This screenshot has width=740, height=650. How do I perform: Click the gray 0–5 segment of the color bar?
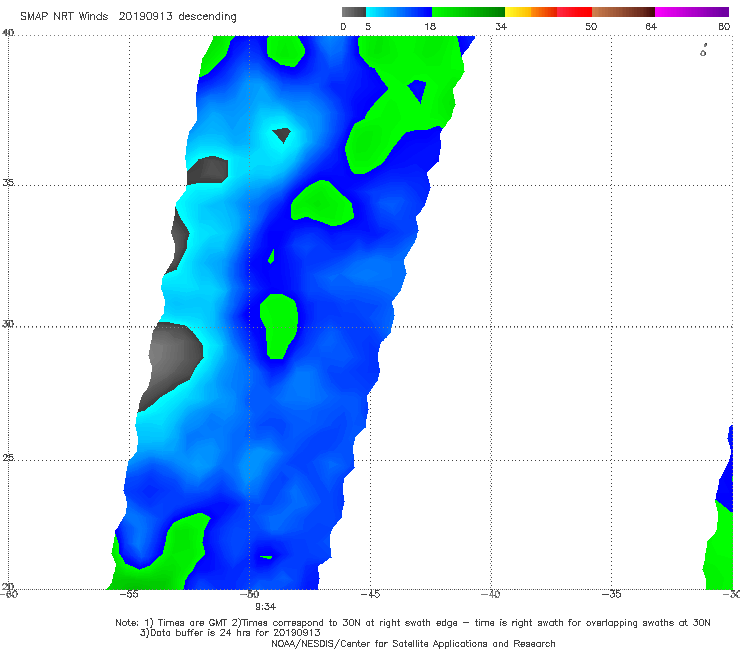click(x=353, y=12)
